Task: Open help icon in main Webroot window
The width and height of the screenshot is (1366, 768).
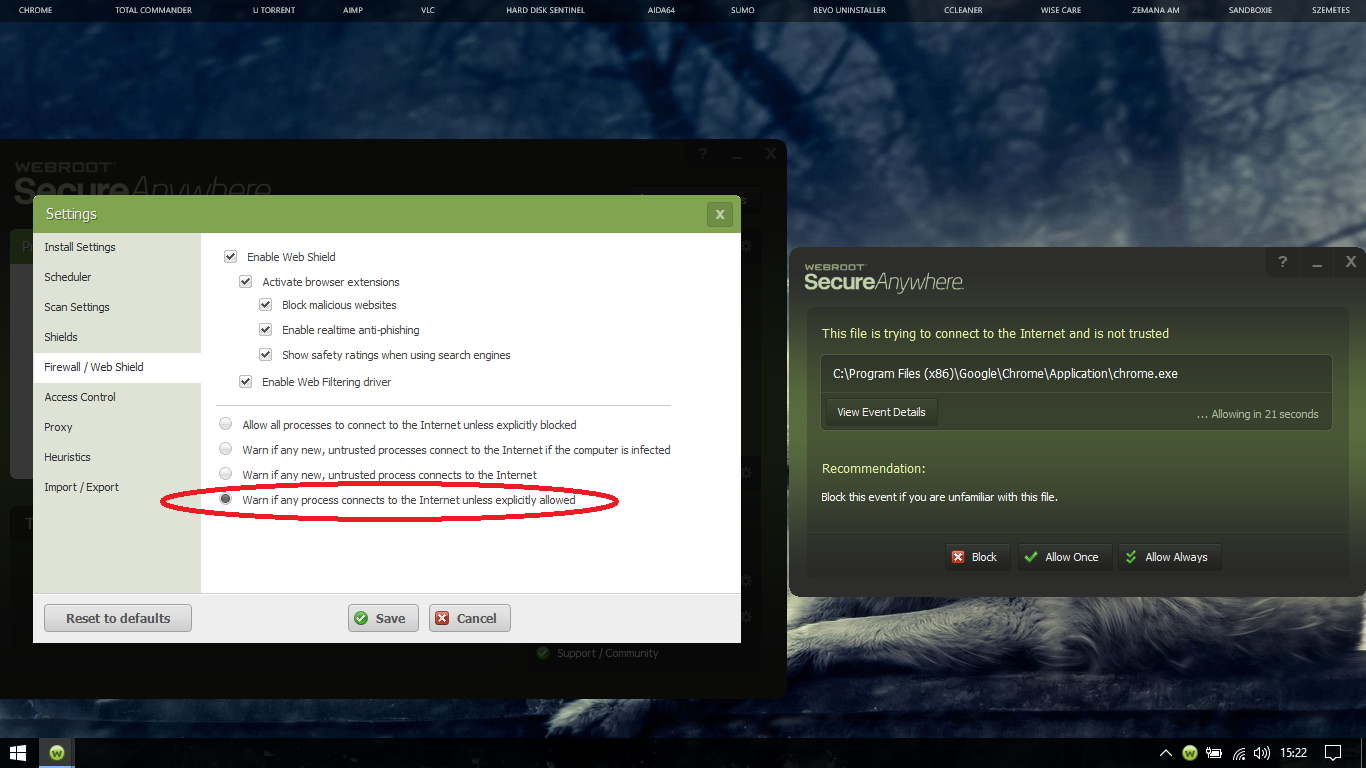Action: pos(702,154)
